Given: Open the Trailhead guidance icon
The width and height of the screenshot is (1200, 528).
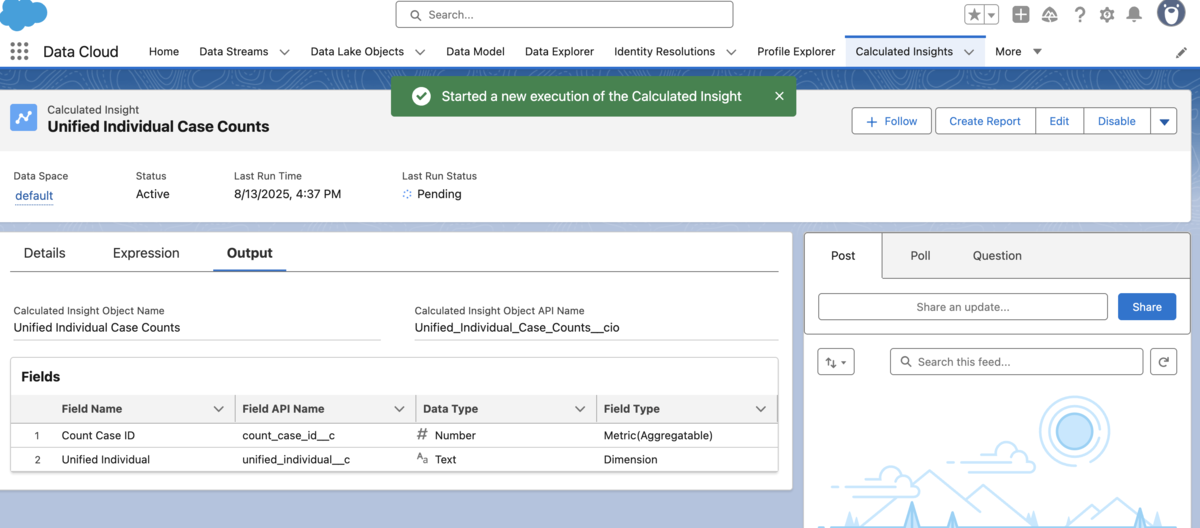Looking at the screenshot, I should [x=1049, y=15].
